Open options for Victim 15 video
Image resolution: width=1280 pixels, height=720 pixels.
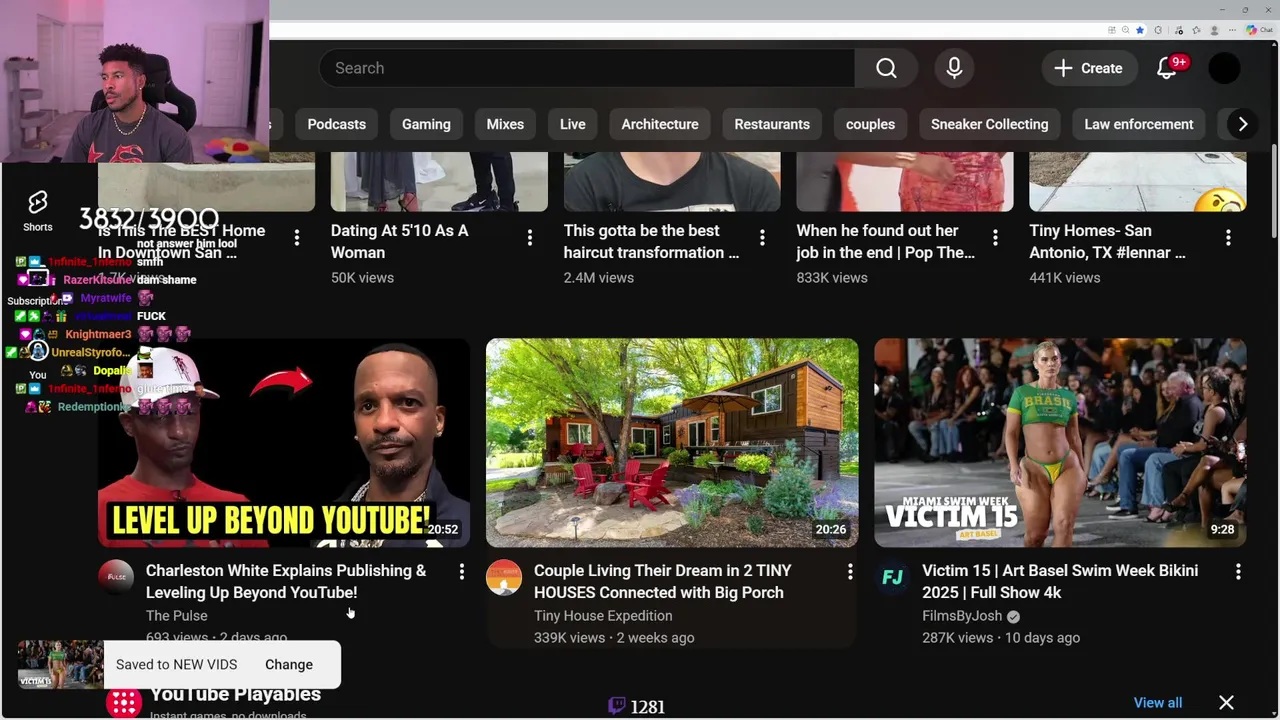[x=1237, y=571]
